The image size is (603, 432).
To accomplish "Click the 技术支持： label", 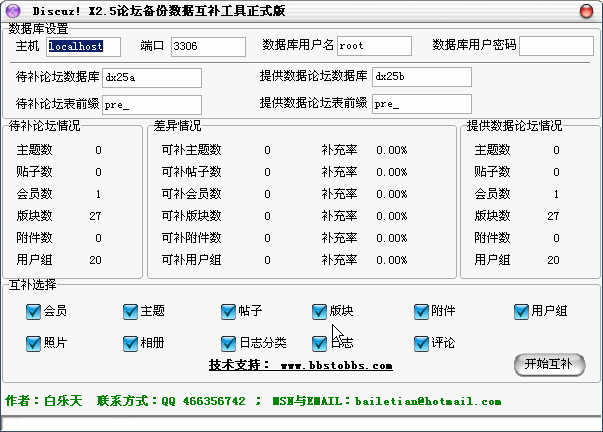I will [x=239, y=365].
